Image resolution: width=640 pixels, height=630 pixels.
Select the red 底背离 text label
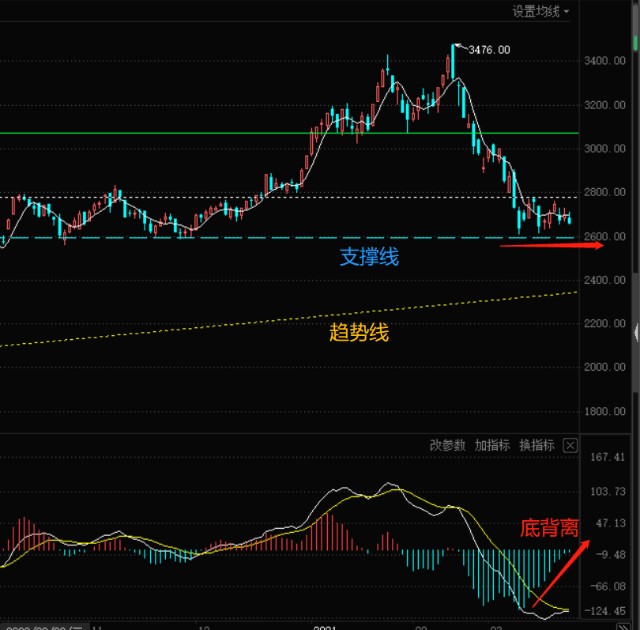[x=549, y=528]
